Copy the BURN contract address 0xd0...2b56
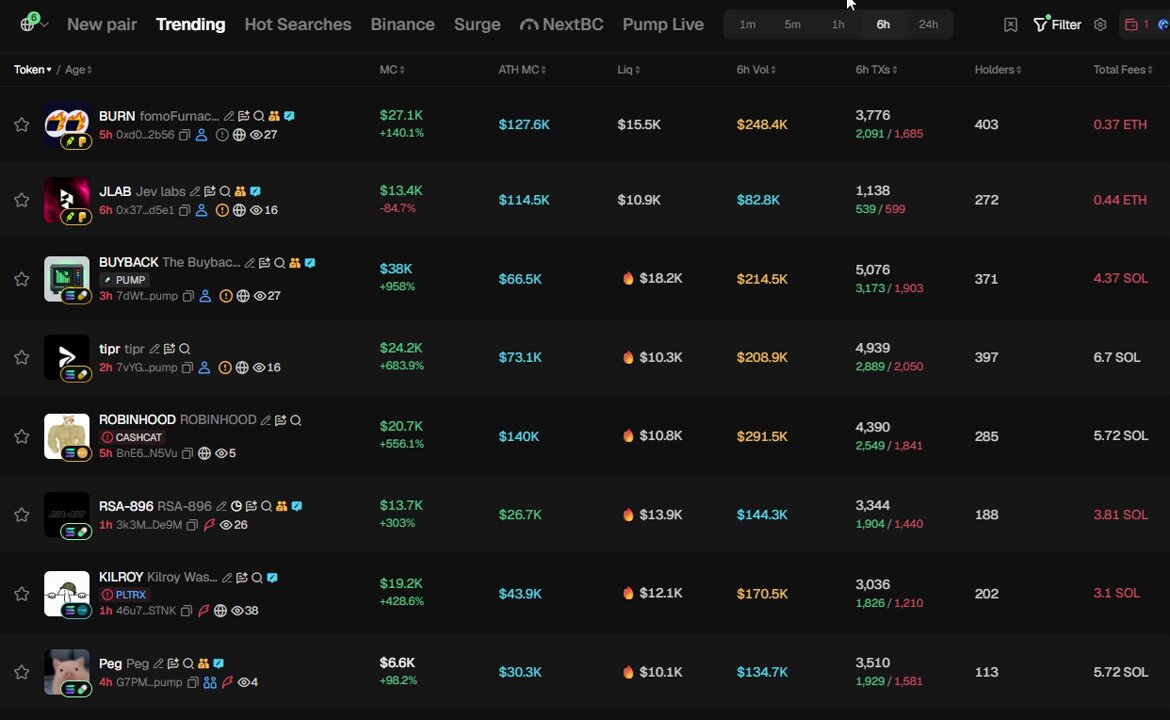 click(x=184, y=135)
